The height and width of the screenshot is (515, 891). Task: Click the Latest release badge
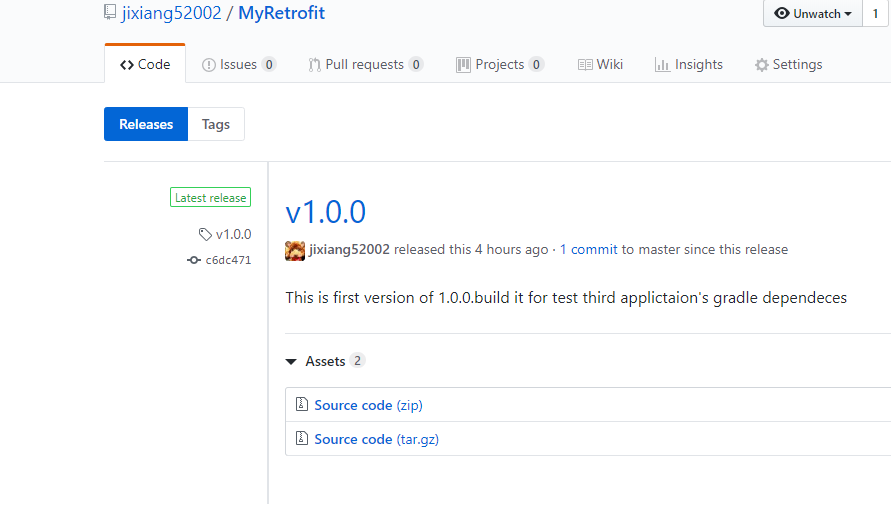click(x=210, y=197)
